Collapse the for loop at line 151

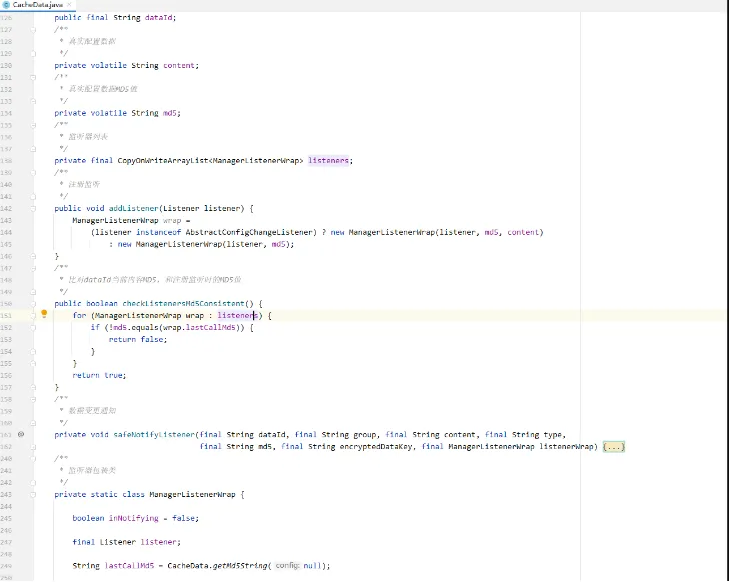click(x=33, y=316)
